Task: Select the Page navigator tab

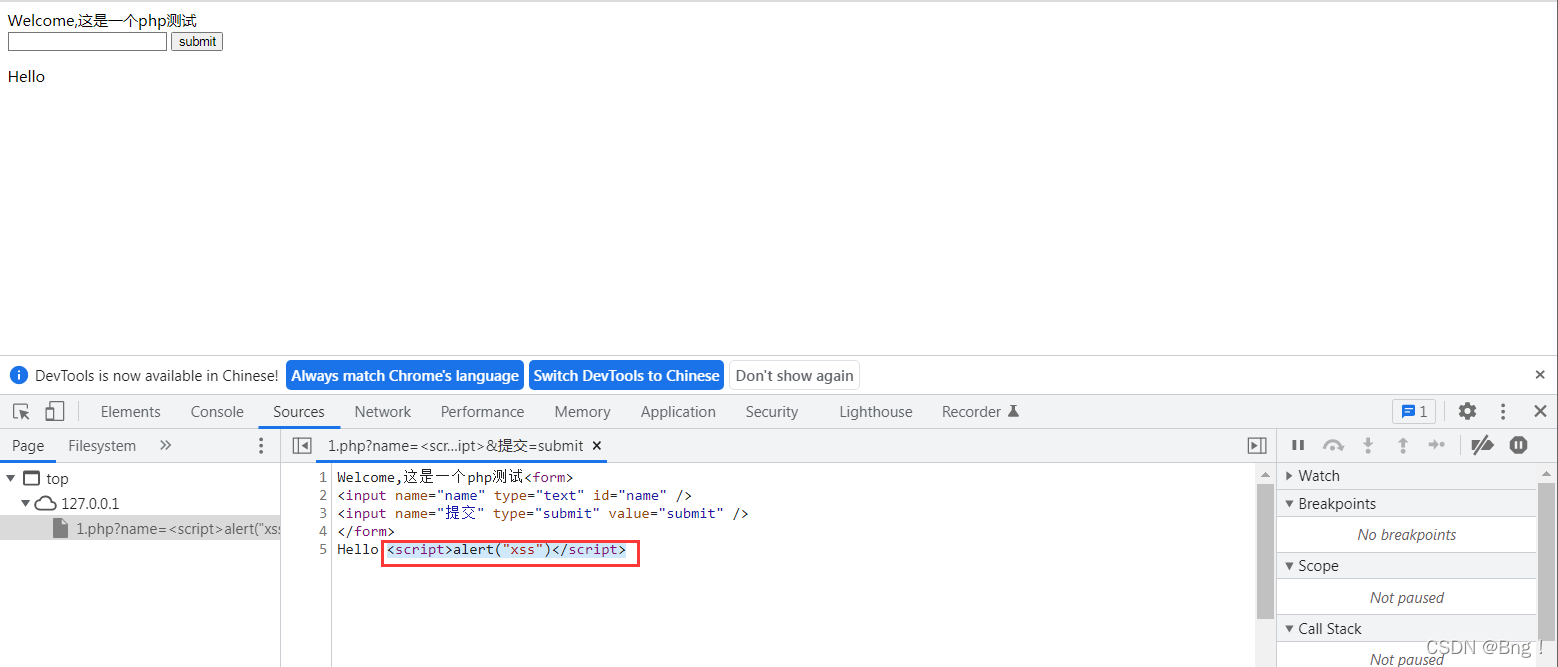Action: point(28,446)
